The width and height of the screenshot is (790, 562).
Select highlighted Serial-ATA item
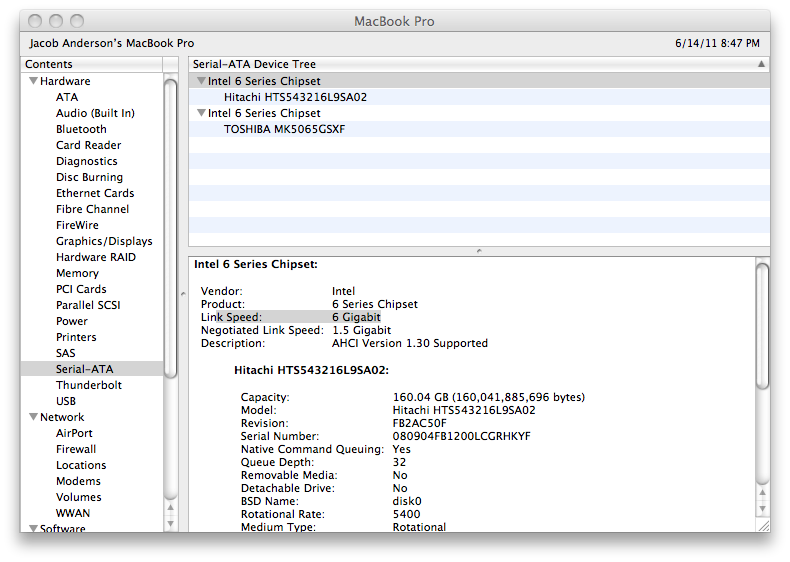(92, 369)
